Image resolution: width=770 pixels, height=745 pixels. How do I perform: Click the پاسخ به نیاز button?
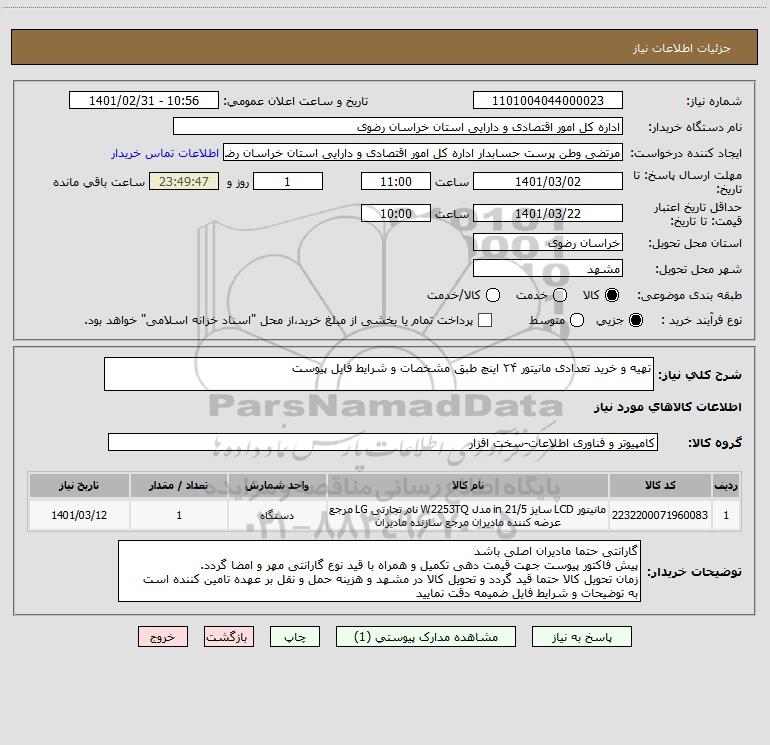(582, 637)
